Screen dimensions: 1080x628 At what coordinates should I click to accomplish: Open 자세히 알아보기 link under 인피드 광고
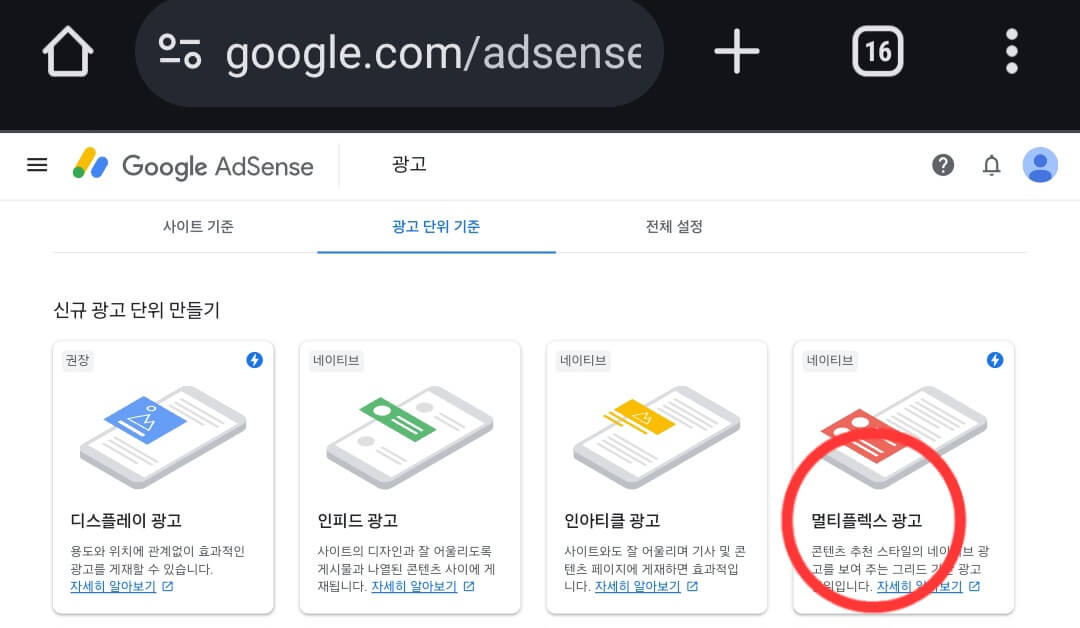[414, 587]
